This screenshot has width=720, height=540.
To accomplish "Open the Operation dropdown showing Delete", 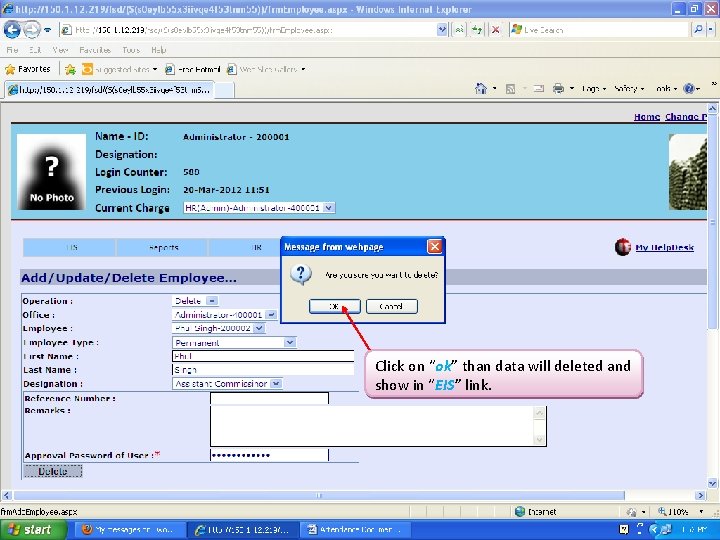I will point(195,301).
